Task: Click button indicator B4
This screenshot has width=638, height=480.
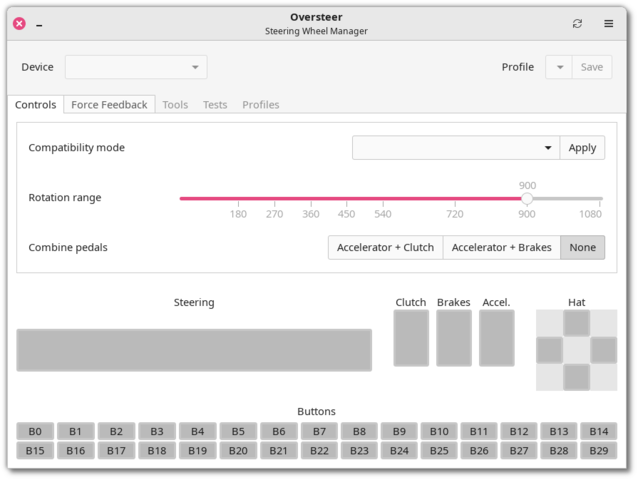Action: click(x=198, y=431)
